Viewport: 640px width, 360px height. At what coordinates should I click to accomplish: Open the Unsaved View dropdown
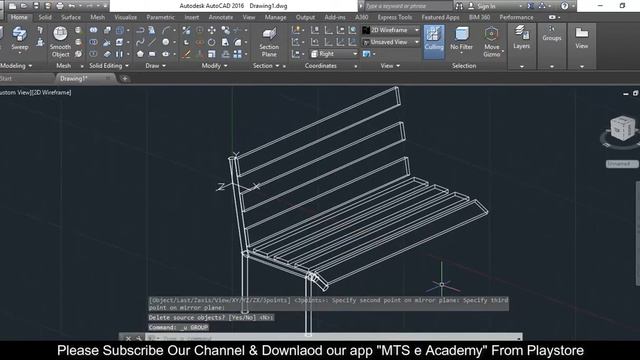(391, 42)
